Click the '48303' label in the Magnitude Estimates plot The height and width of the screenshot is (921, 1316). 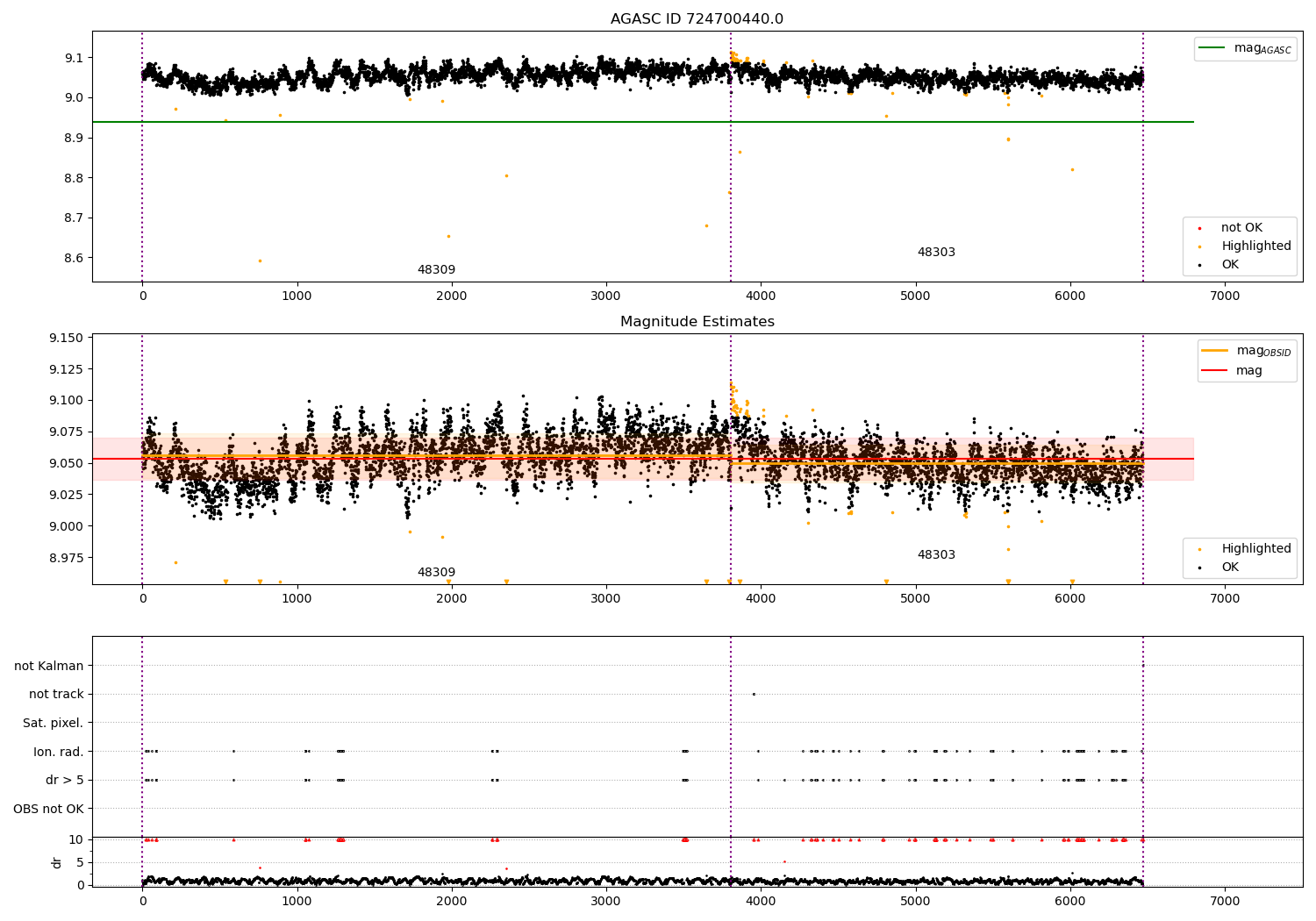[936, 555]
